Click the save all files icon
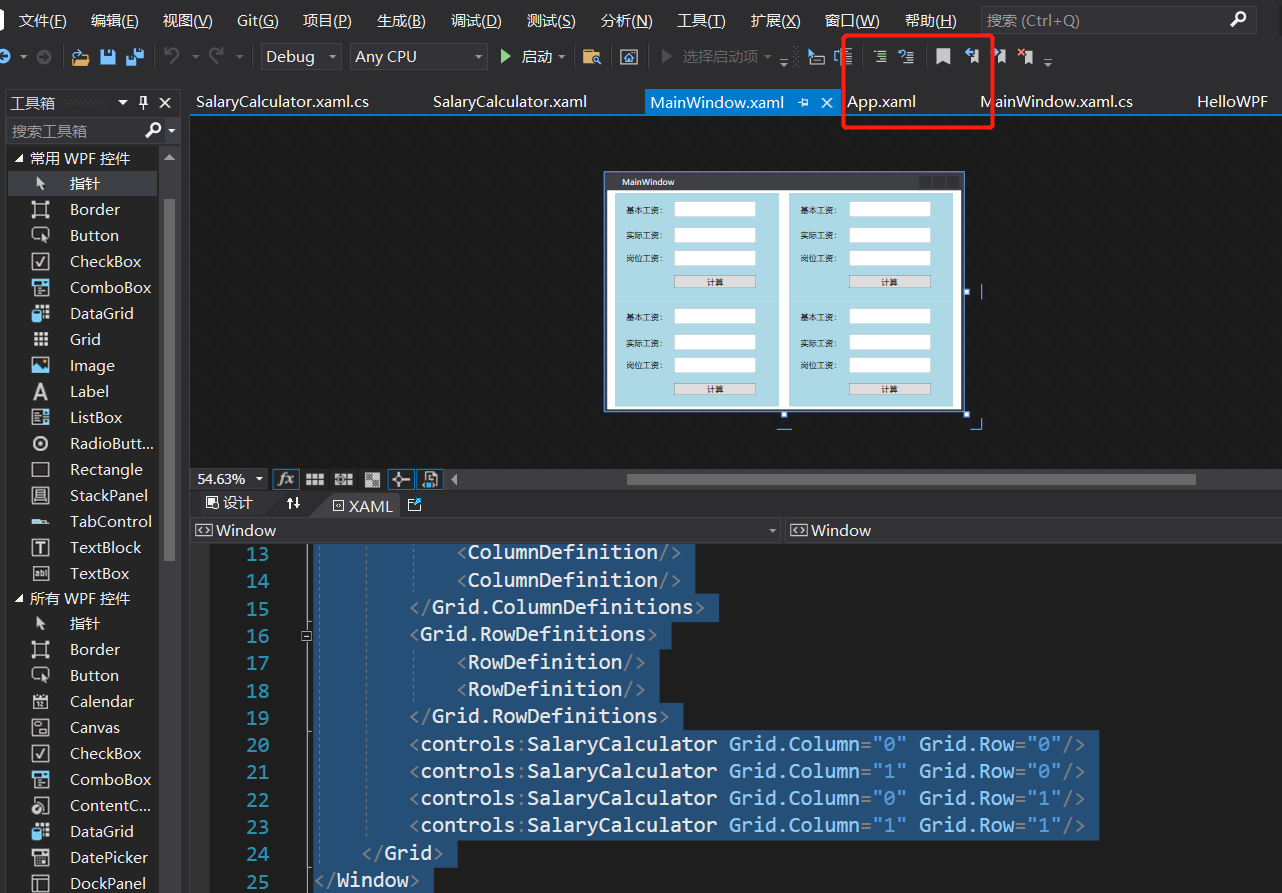This screenshot has width=1282, height=893. [x=134, y=57]
